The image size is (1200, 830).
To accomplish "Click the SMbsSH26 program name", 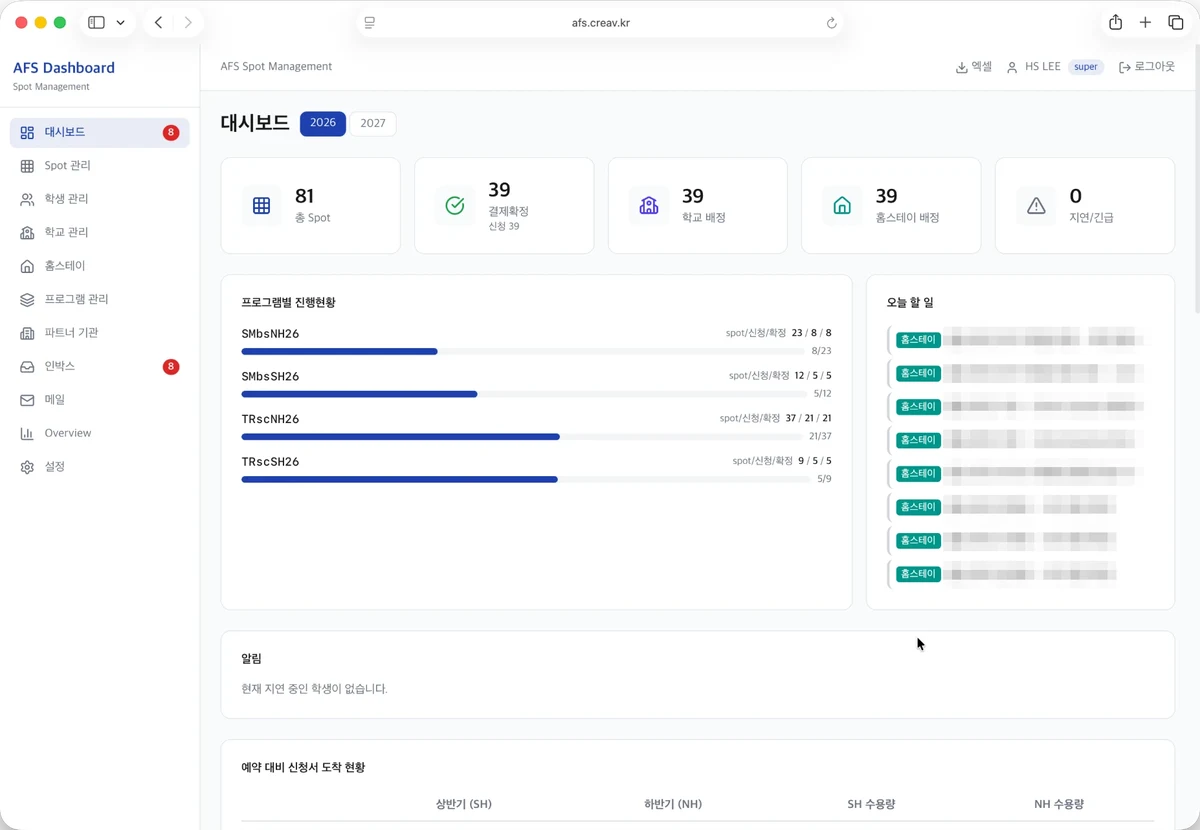I will pos(270,377).
